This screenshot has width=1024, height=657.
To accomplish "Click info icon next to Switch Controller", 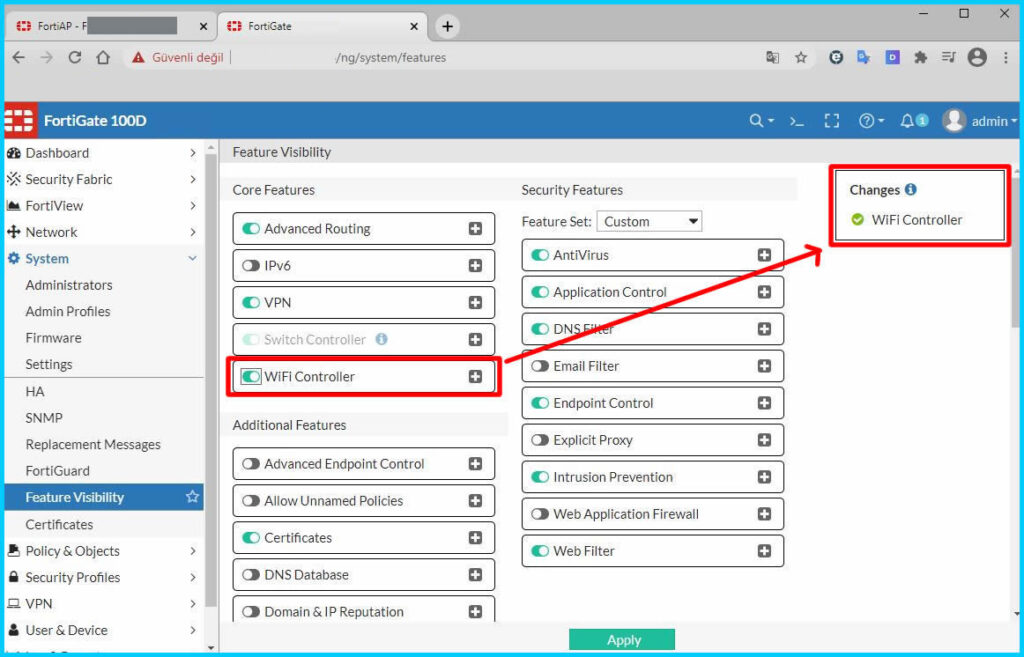I will tap(381, 339).
